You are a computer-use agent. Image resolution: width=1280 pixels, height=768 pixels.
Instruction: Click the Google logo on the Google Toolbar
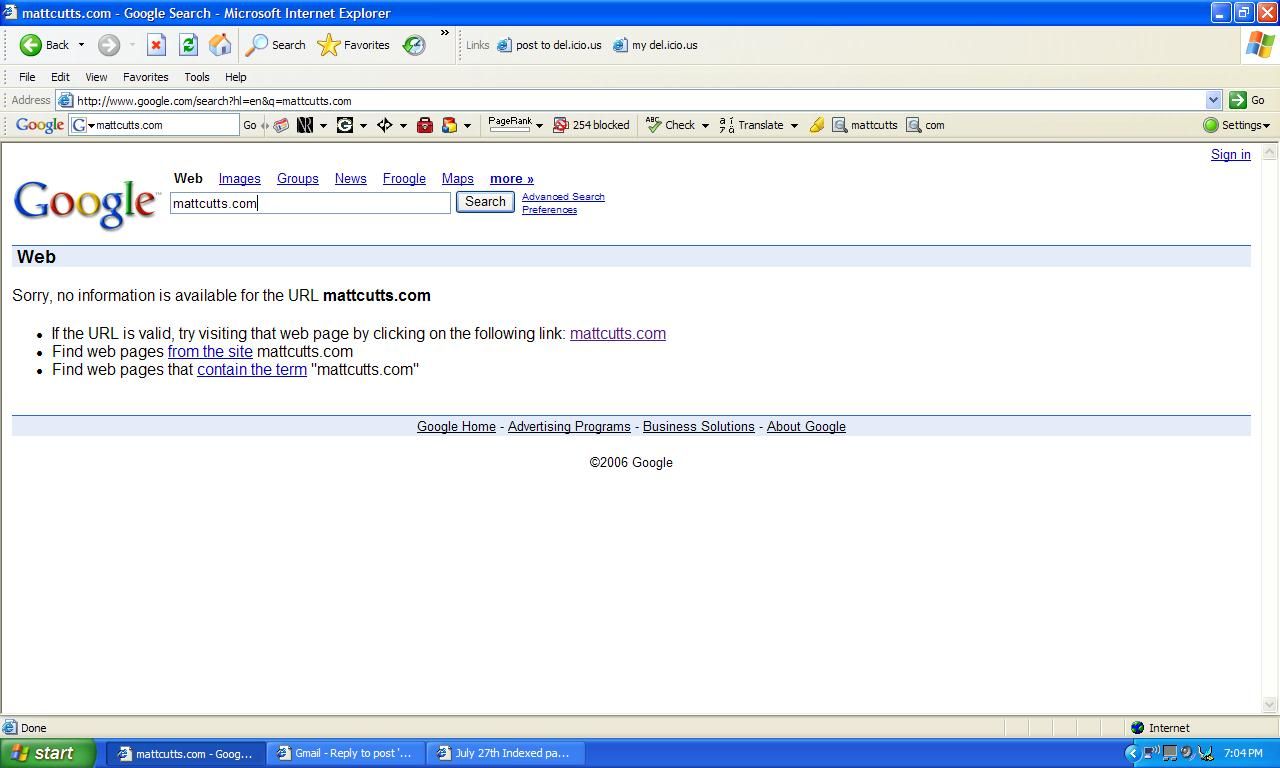coord(40,125)
